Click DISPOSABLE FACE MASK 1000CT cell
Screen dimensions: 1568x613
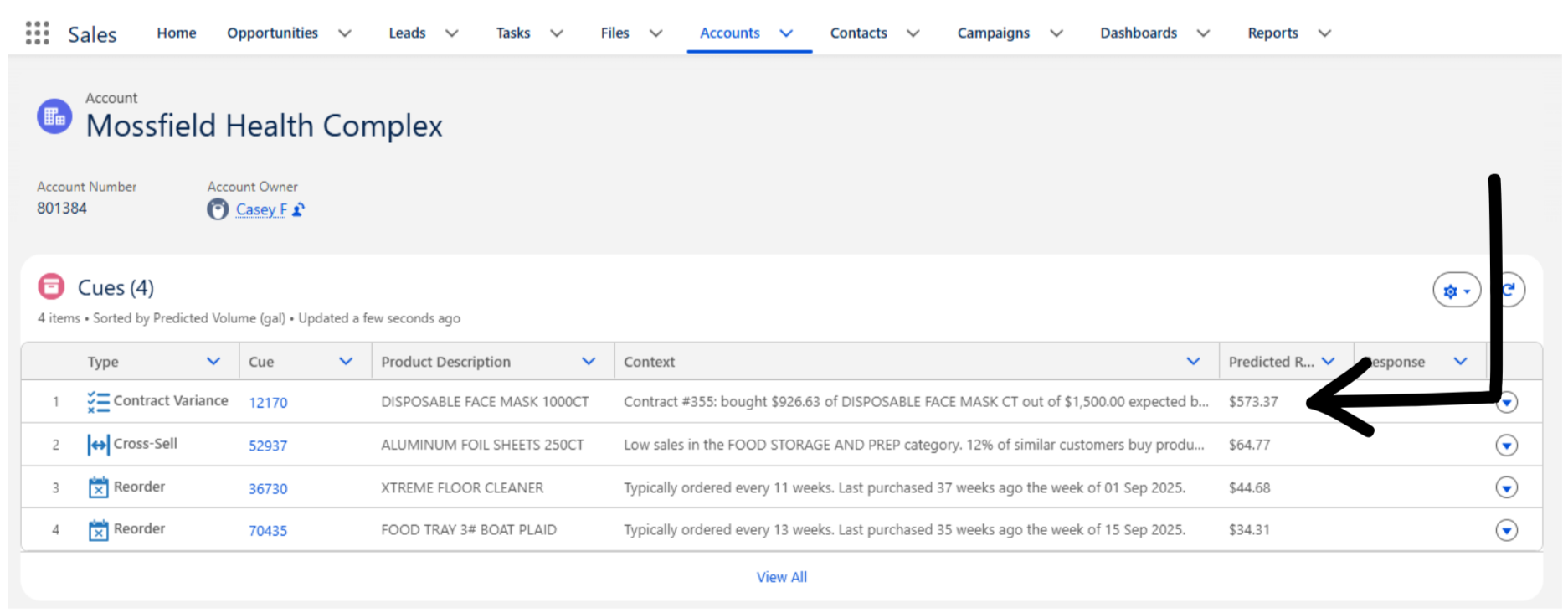point(485,402)
